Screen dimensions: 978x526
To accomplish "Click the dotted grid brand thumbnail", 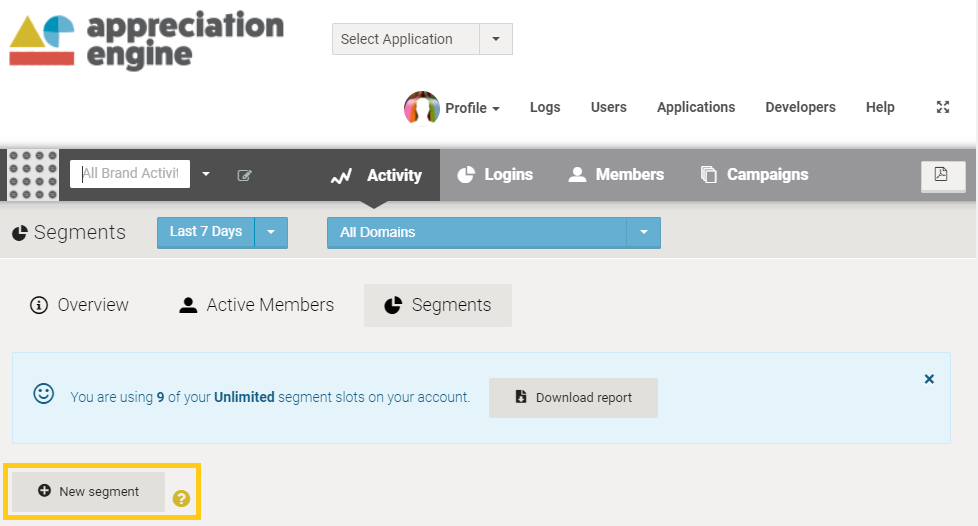I will point(33,175).
